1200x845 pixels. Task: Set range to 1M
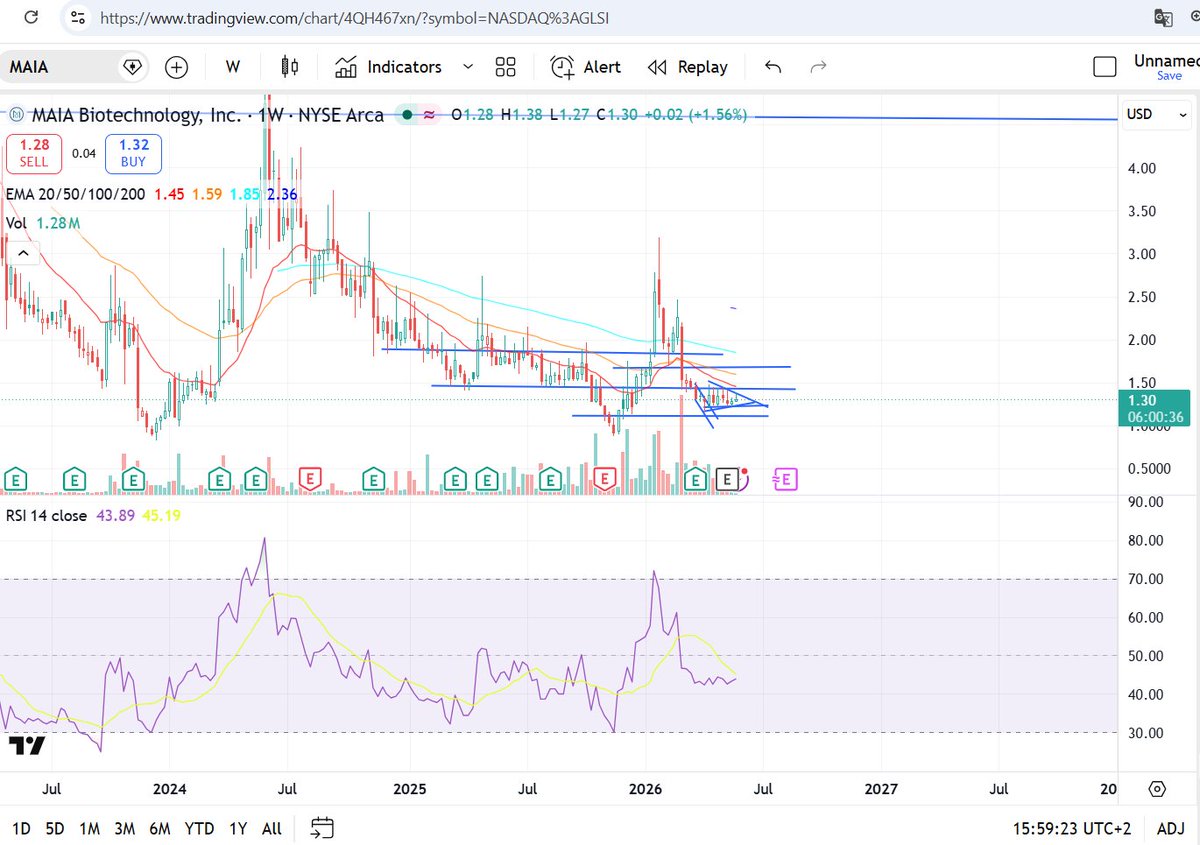89,828
